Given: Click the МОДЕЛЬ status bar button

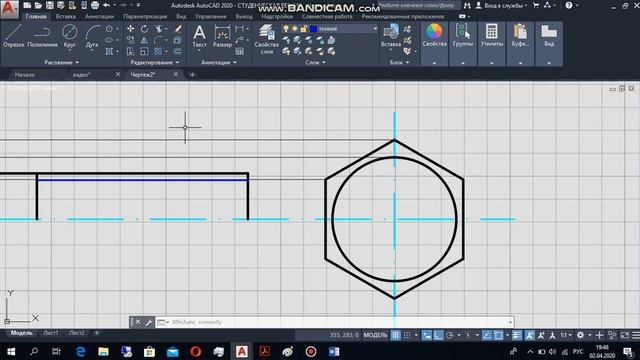Looking at the screenshot, I should [x=375, y=335].
